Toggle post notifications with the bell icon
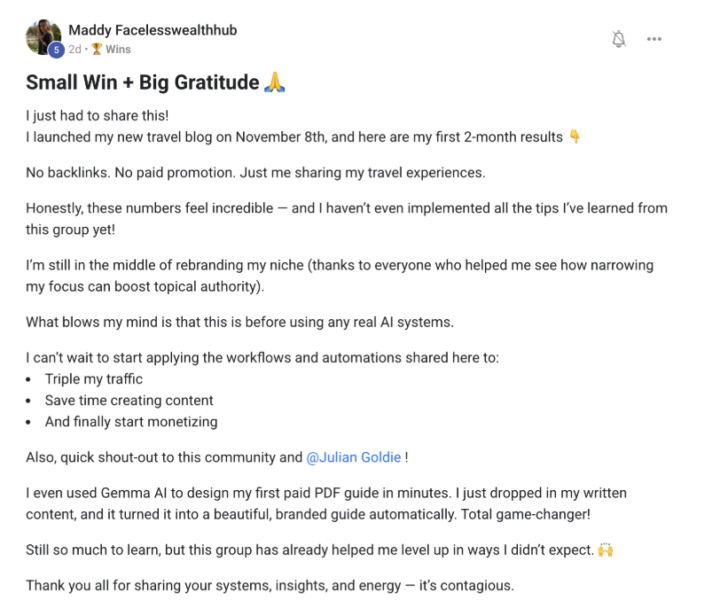The image size is (720, 616). [x=619, y=39]
